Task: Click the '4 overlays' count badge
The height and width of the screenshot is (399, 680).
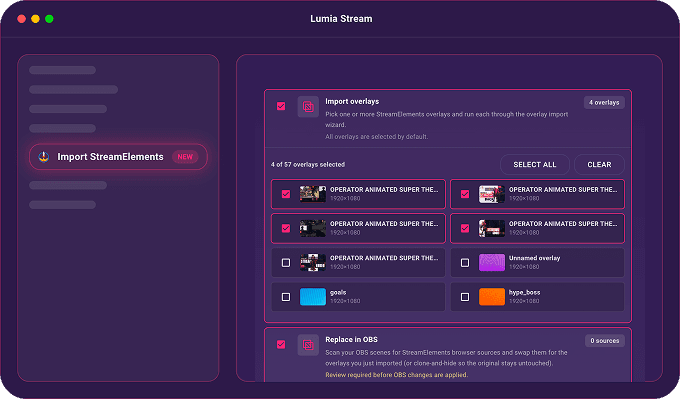Action: pyautogui.click(x=604, y=102)
